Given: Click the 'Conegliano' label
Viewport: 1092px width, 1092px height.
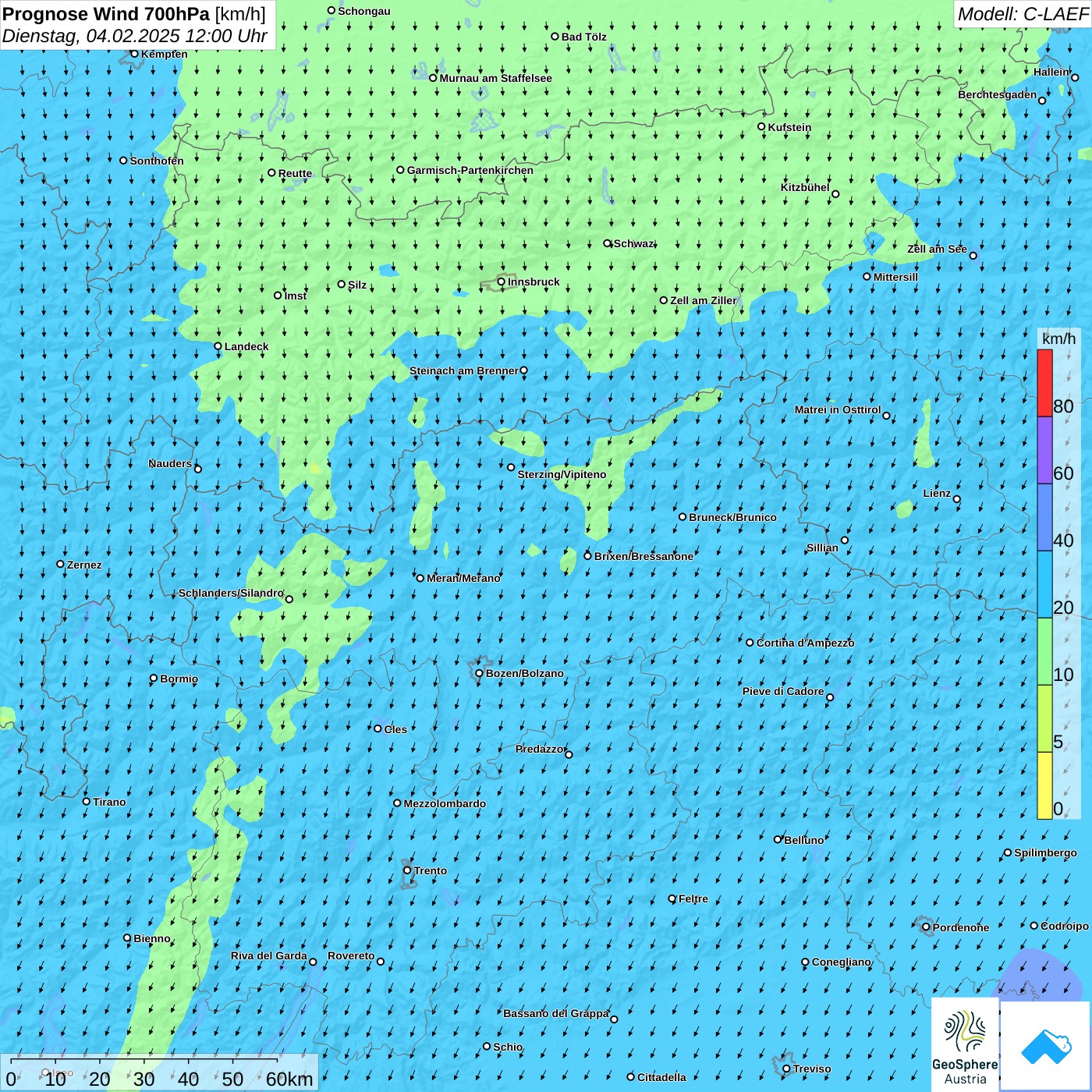Looking at the screenshot, I should coord(841,962).
